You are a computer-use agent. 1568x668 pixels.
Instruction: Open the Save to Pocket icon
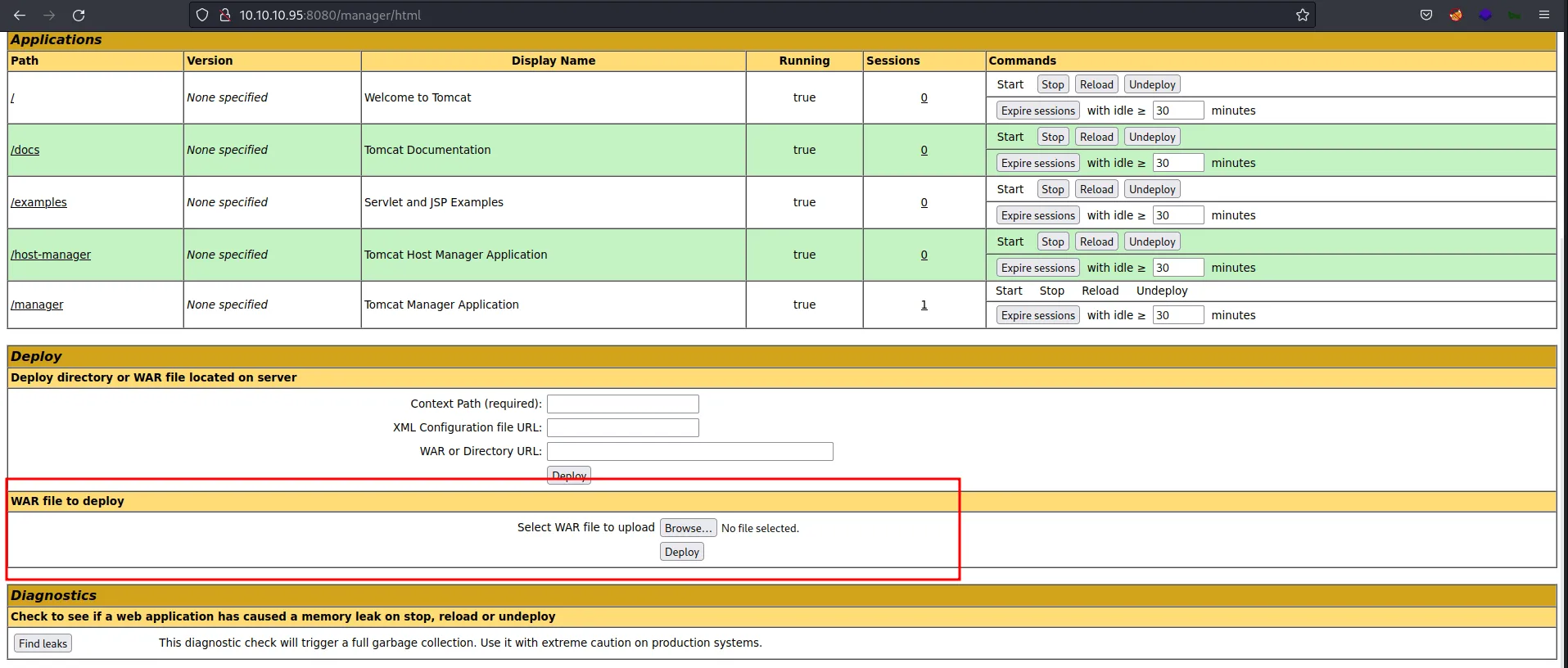coord(1426,15)
